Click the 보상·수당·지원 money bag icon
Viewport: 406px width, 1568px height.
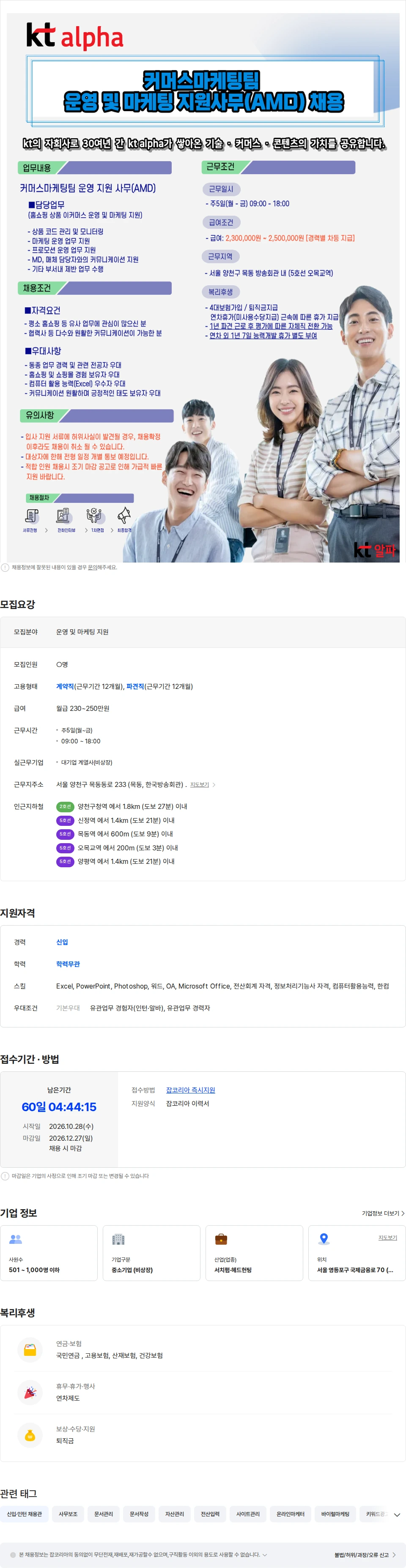coord(30,1435)
